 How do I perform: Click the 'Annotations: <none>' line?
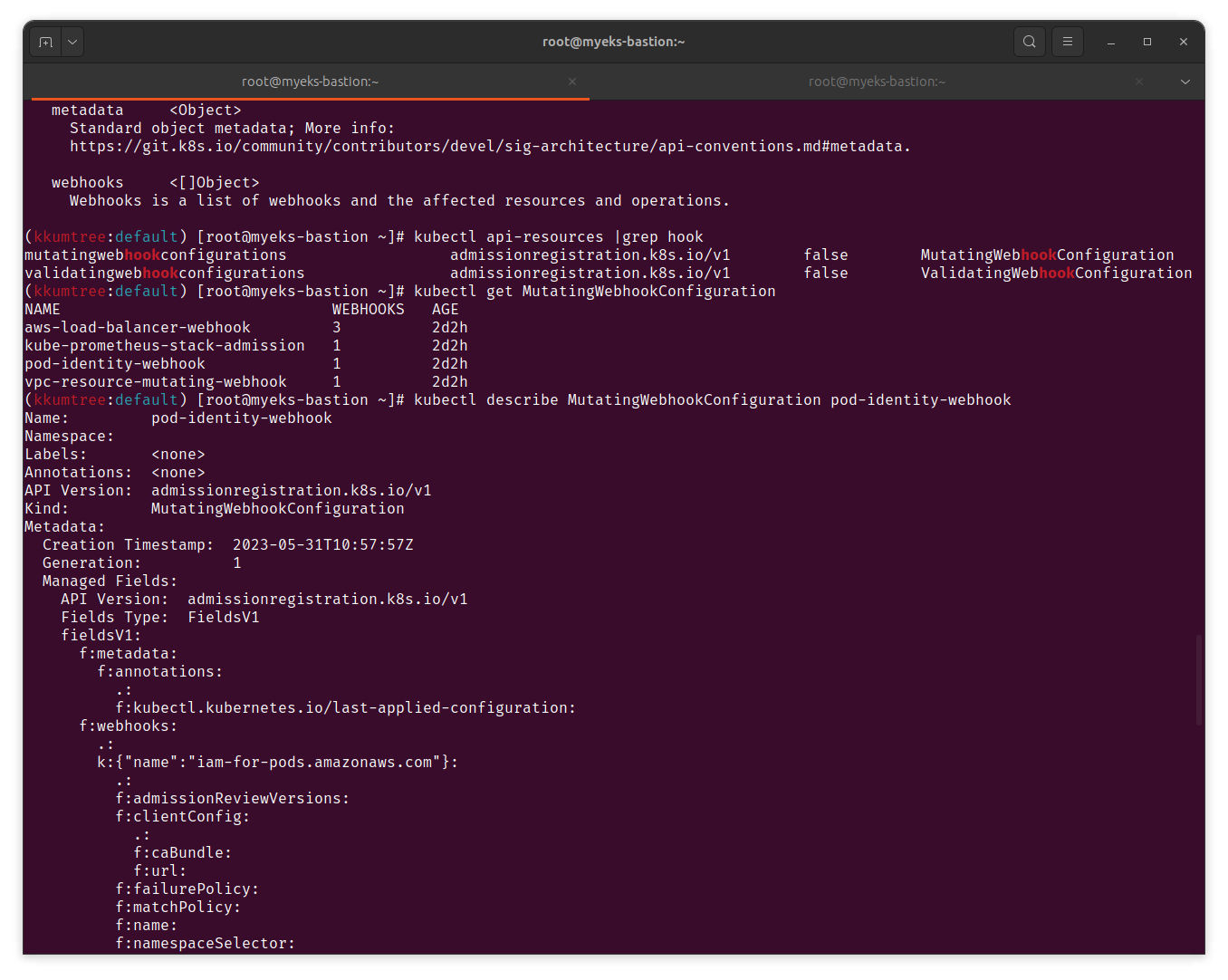pos(115,473)
